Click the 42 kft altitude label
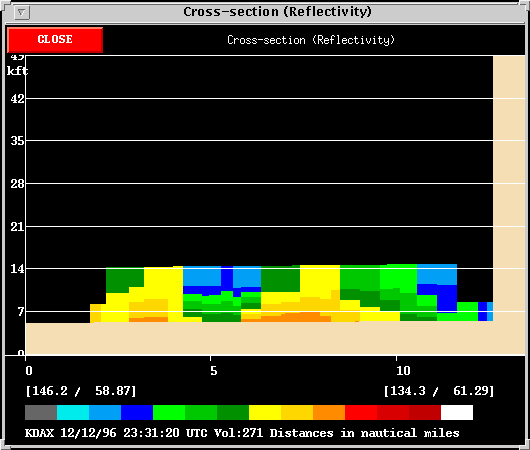530x450 pixels. coord(17,99)
